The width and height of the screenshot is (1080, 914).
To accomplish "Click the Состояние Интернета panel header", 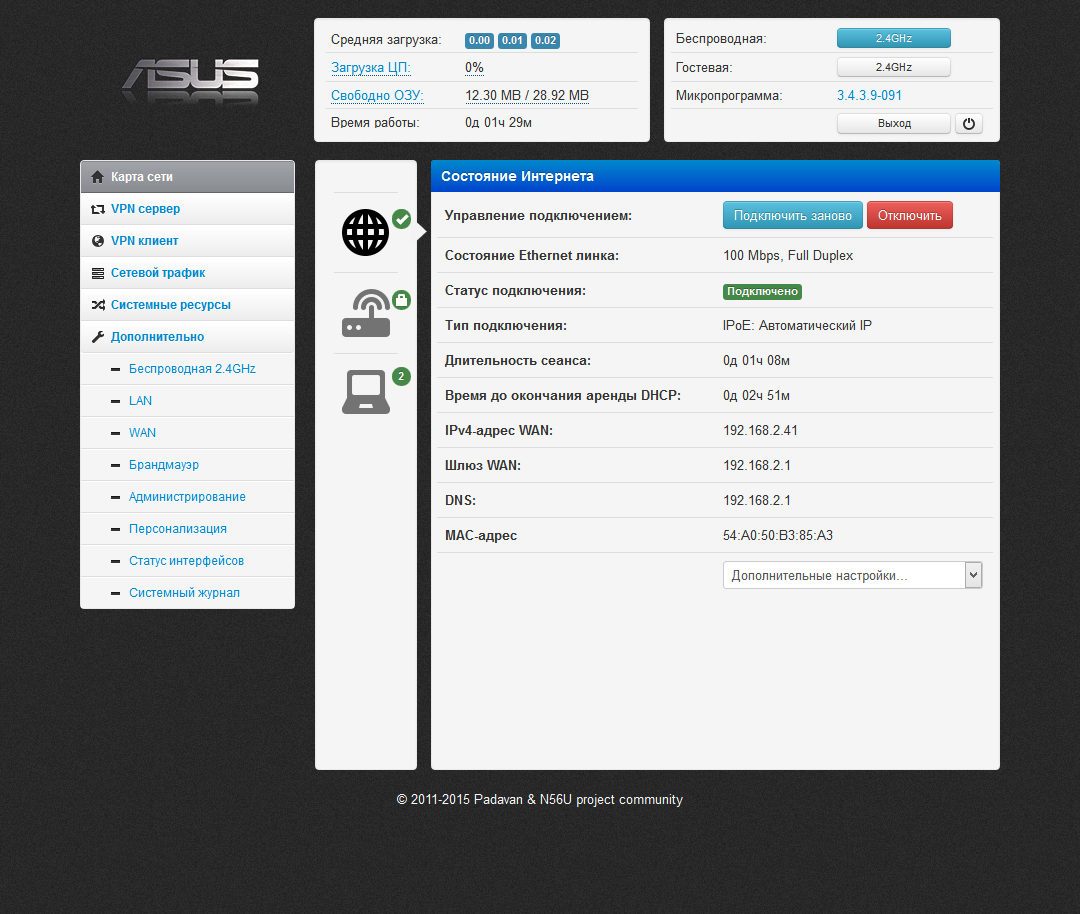I will click(x=715, y=176).
